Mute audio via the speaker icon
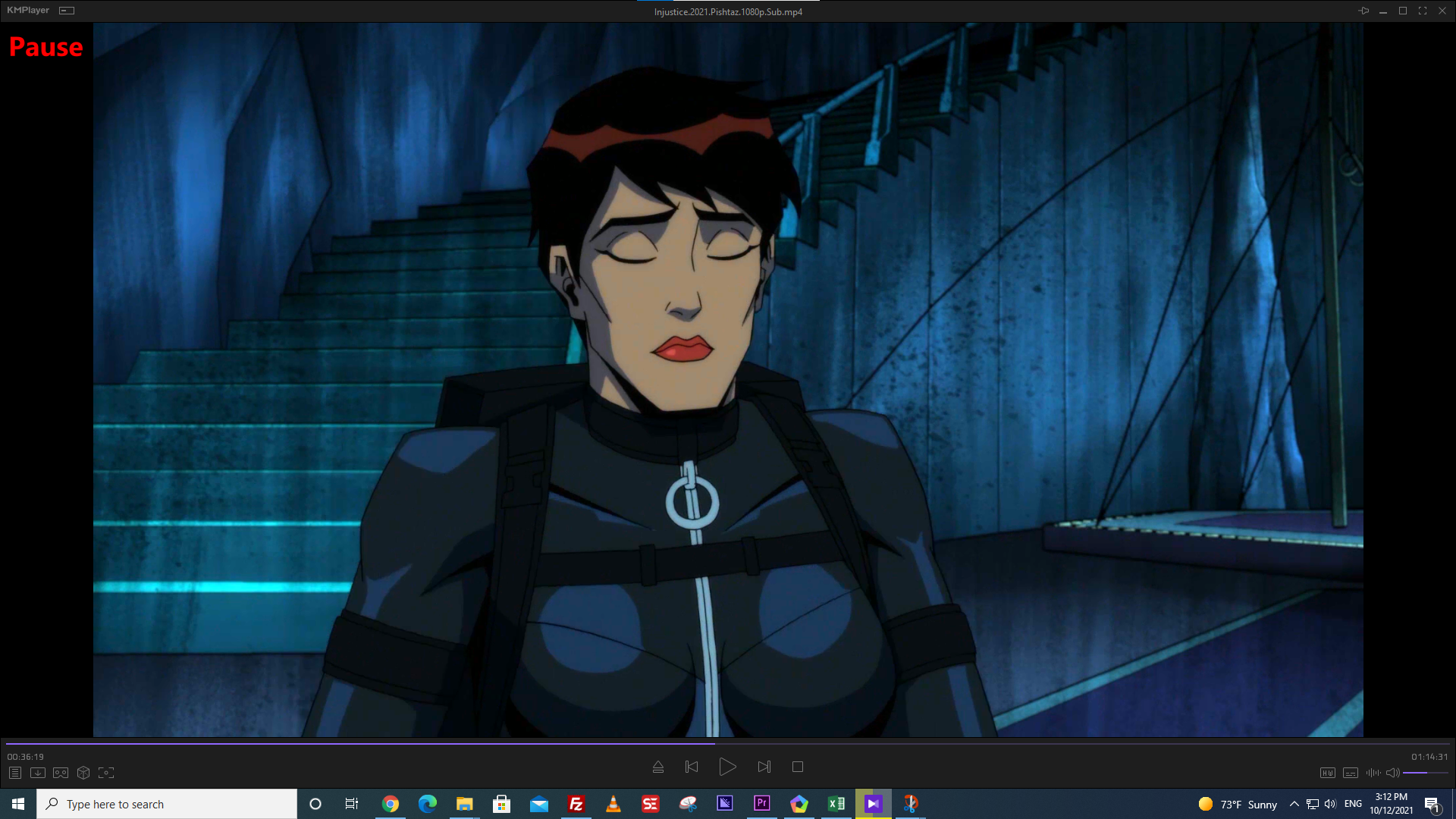The image size is (1456, 819). coord(1392,773)
